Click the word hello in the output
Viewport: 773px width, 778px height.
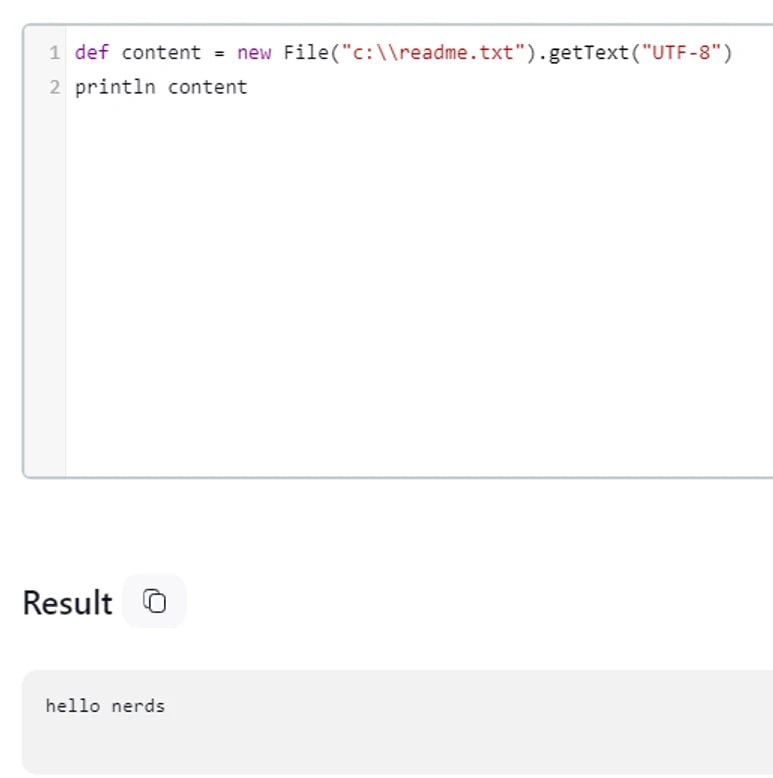pyautogui.click(x=73, y=706)
